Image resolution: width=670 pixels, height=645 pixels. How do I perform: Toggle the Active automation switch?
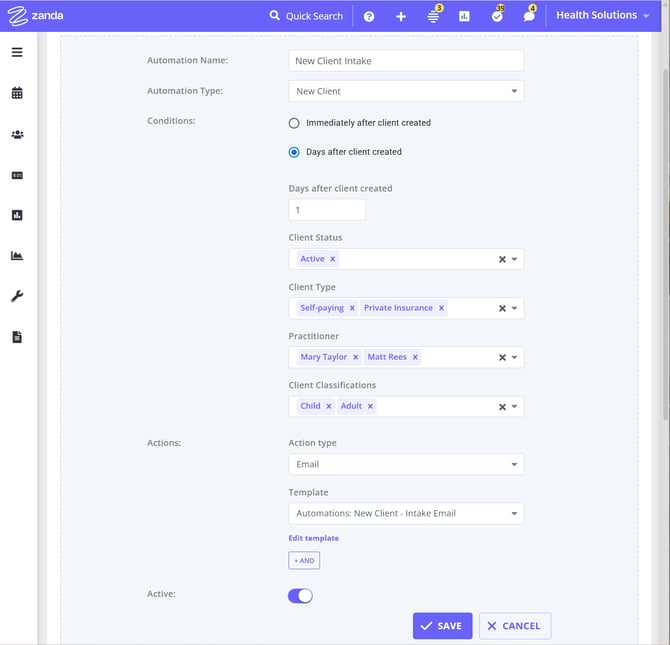300,596
